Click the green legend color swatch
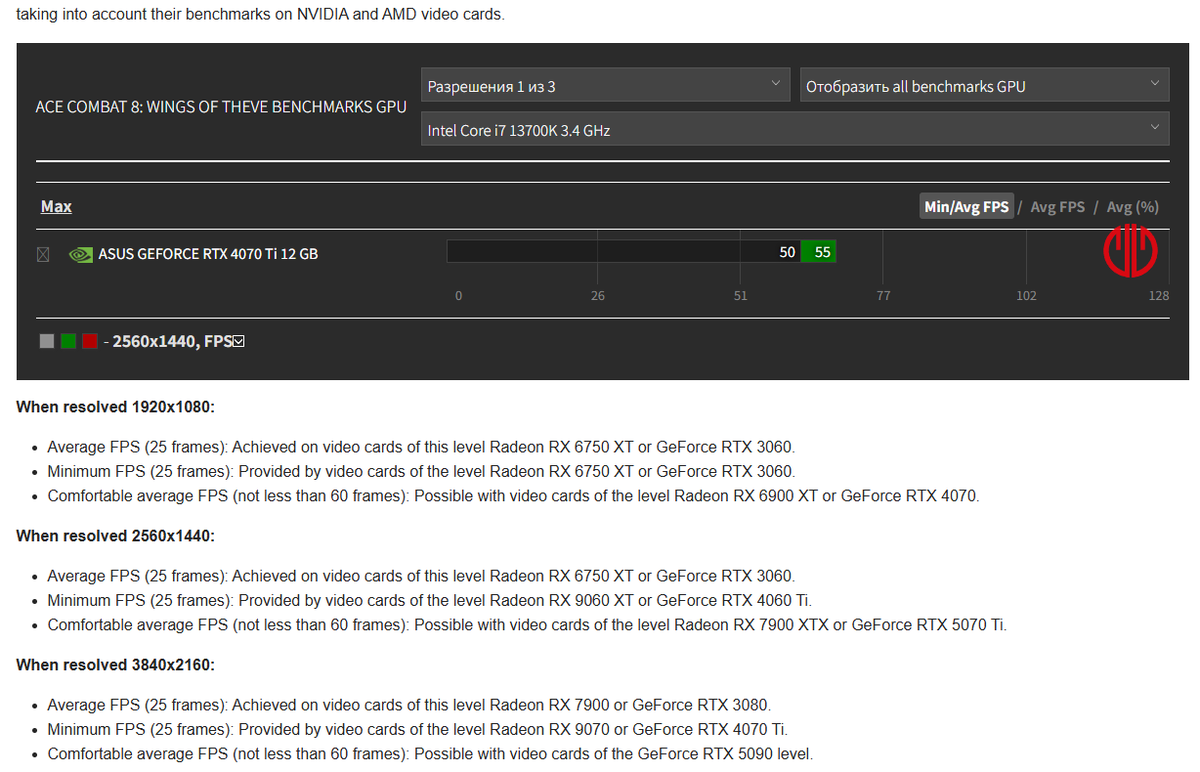This screenshot has width=1200, height=772. pyautogui.click(x=68, y=341)
